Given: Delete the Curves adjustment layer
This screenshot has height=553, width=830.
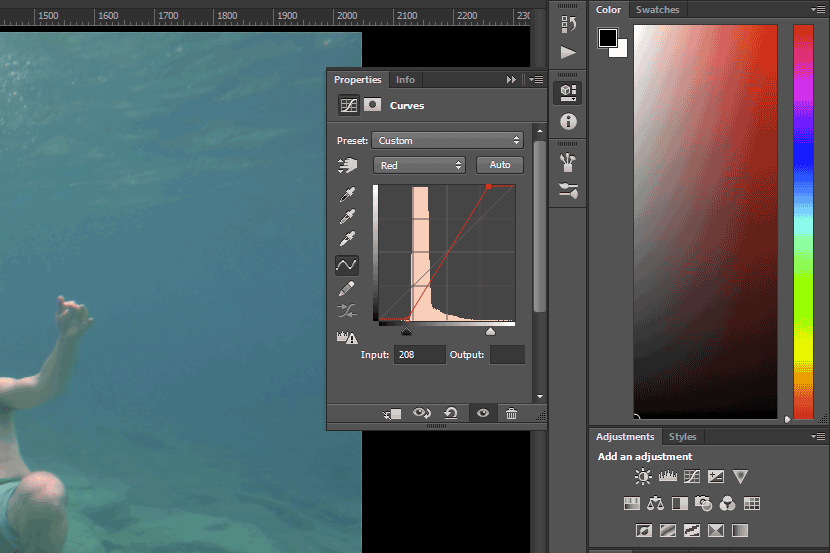Looking at the screenshot, I should click(511, 413).
